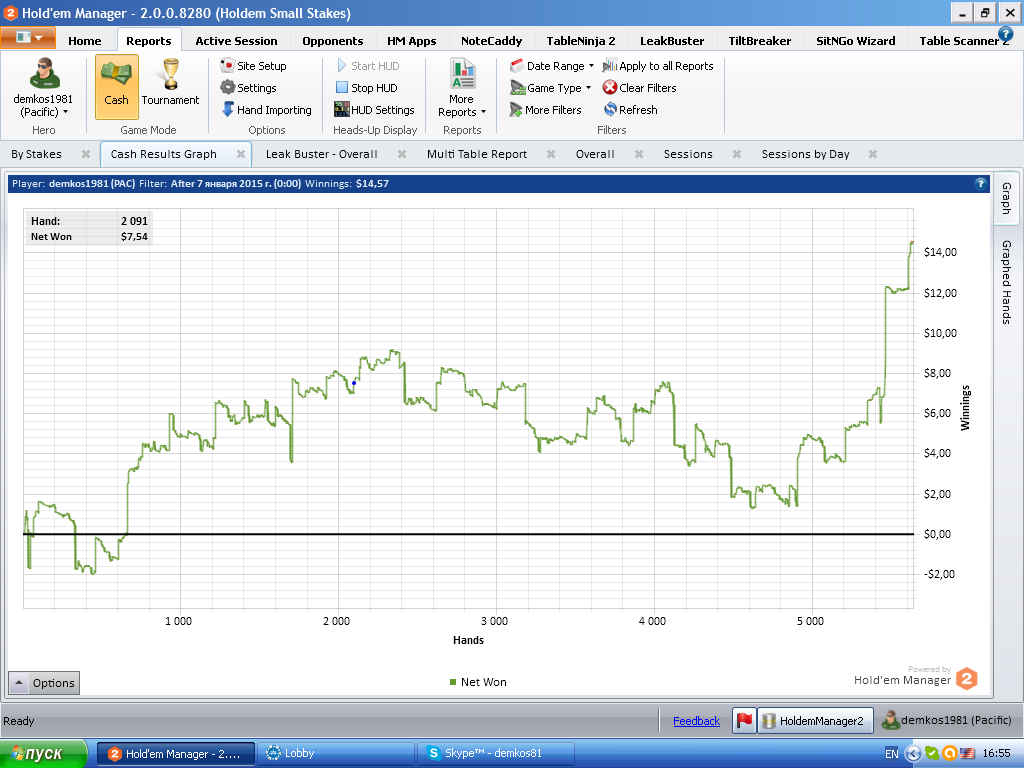Click the ribbon help question icon
The height and width of the screenshot is (768, 1024).
point(1006,33)
